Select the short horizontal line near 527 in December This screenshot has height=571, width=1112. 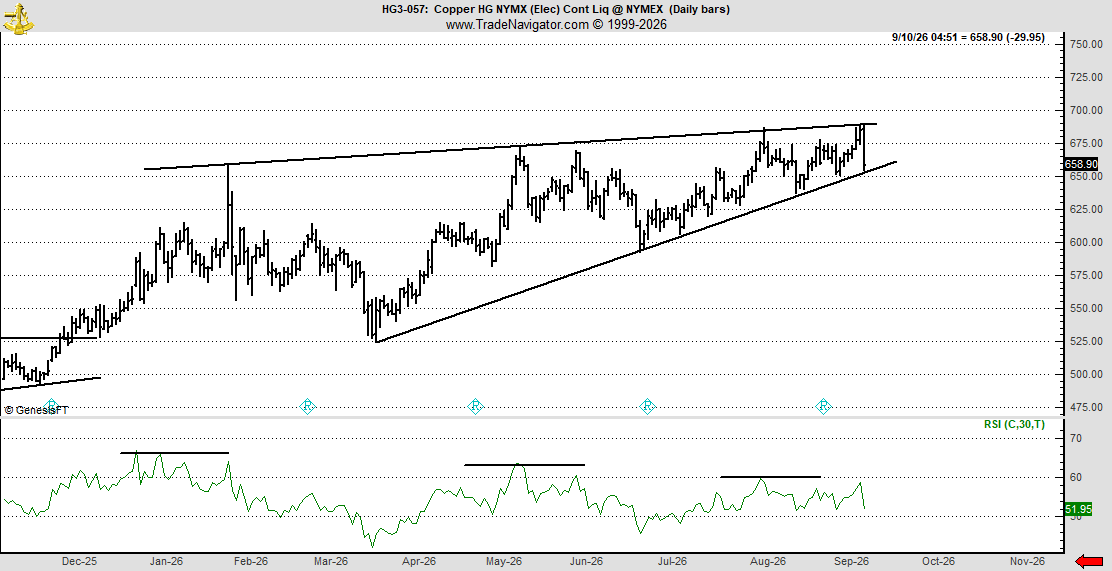48,338
